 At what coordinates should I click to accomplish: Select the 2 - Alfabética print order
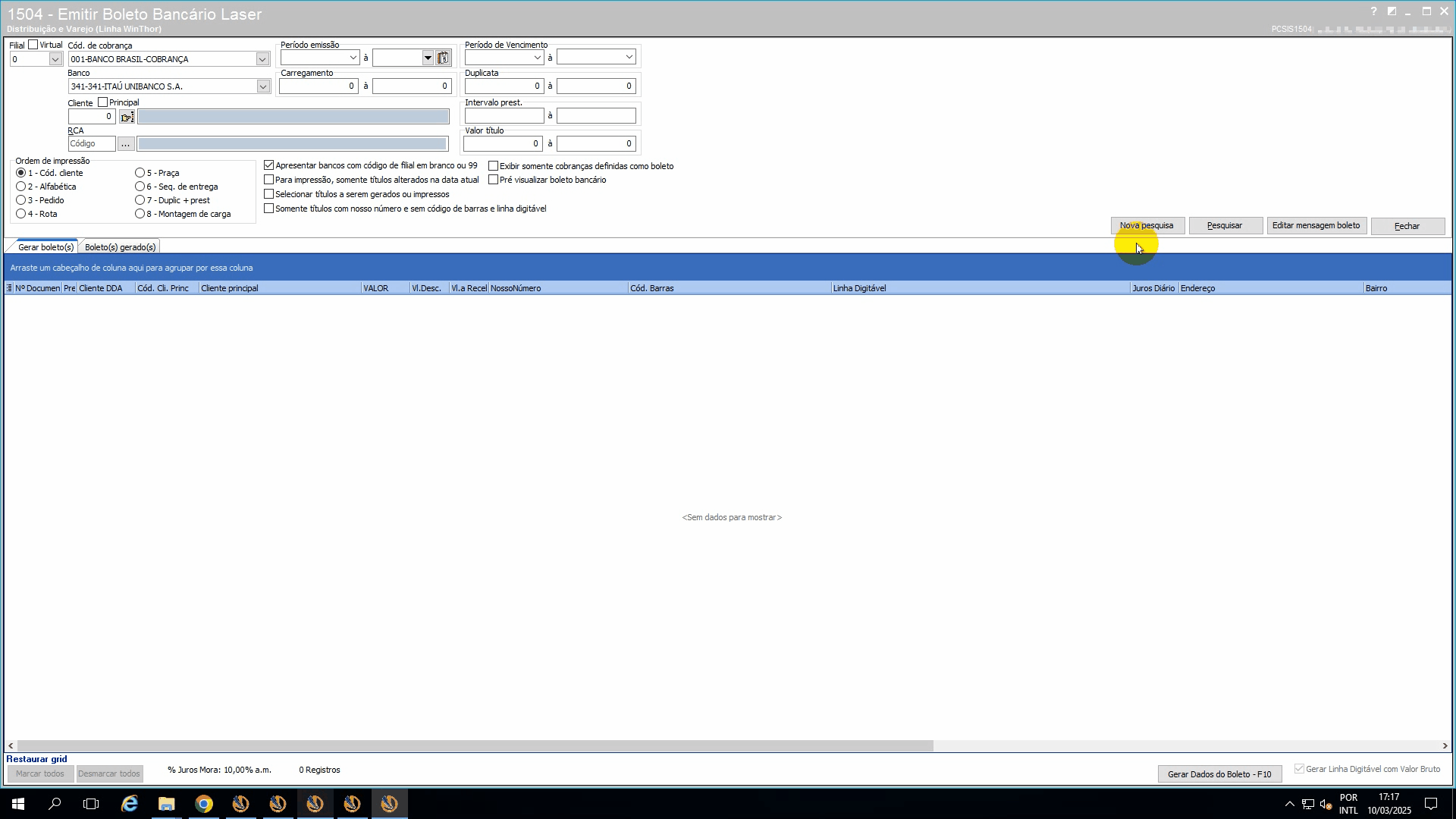click(21, 187)
